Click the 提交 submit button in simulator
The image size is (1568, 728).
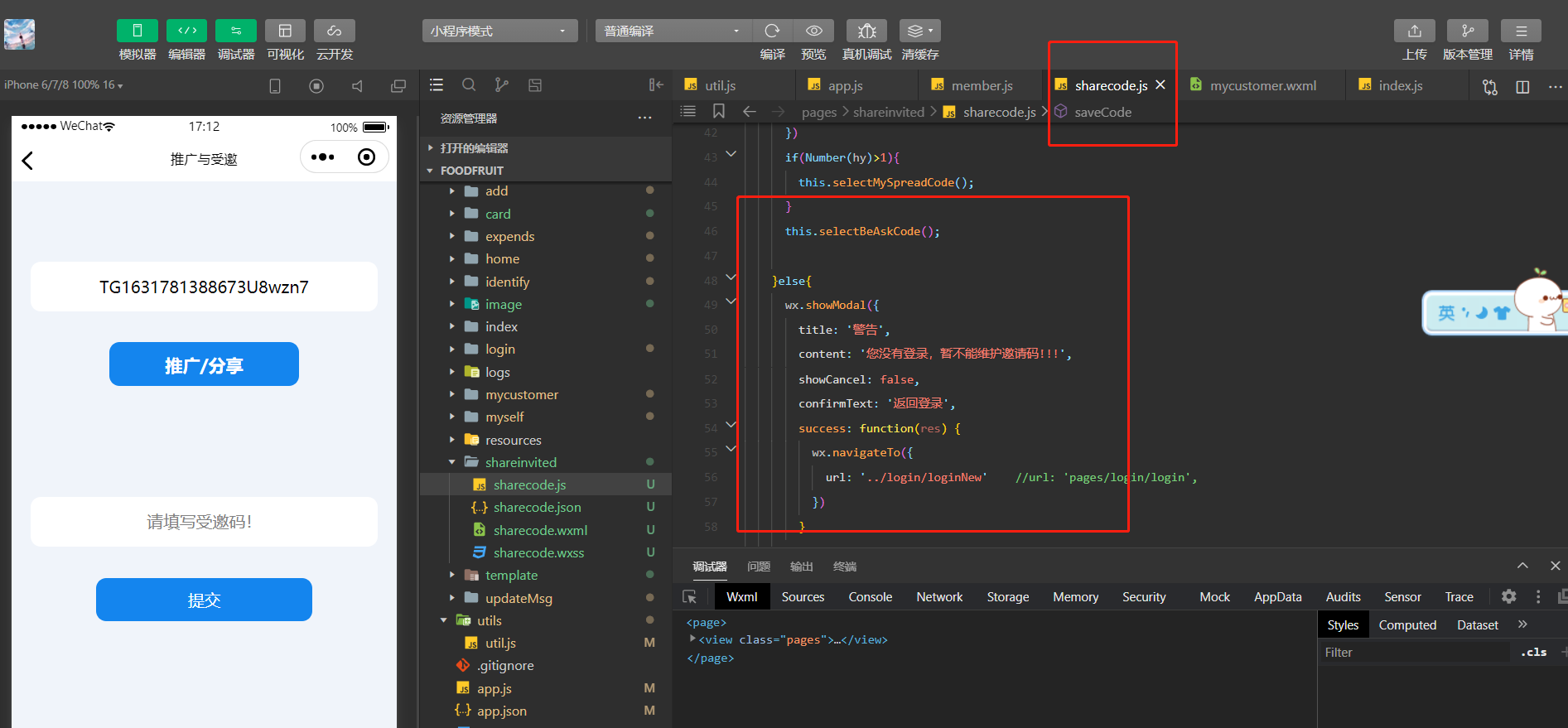pyautogui.click(x=204, y=600)
